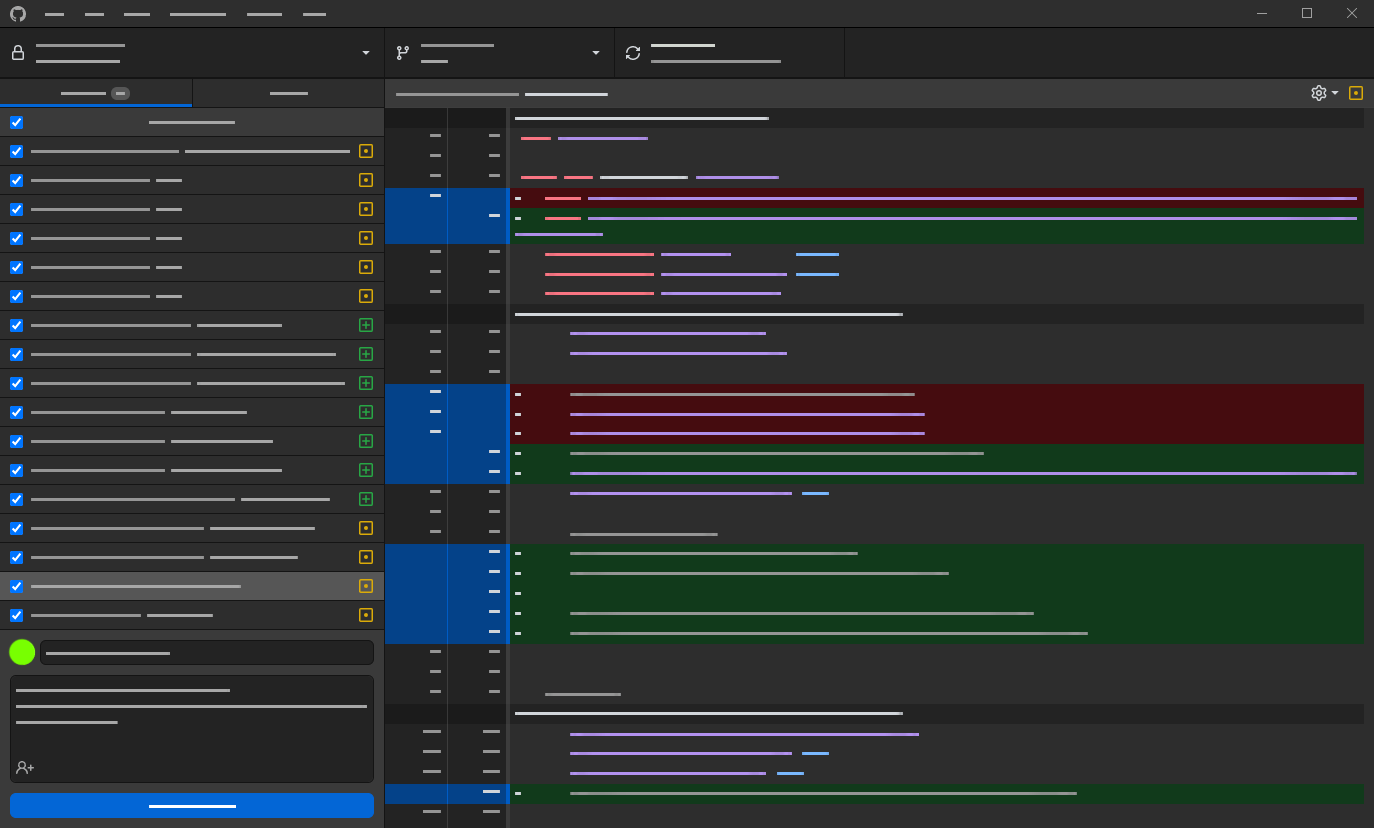Viewport: 1374px width, 828px height.
Task: Click the GitHub logo in the title bar
Action: coord(18,14)
